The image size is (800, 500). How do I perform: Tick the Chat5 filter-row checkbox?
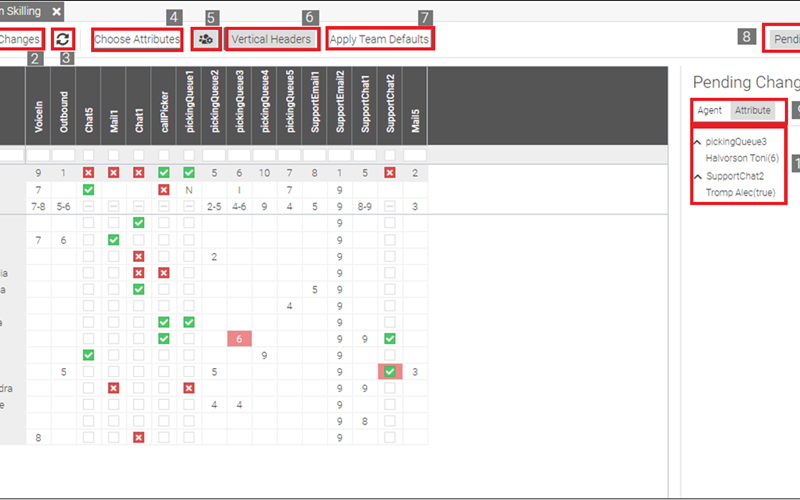click(88, 155)
